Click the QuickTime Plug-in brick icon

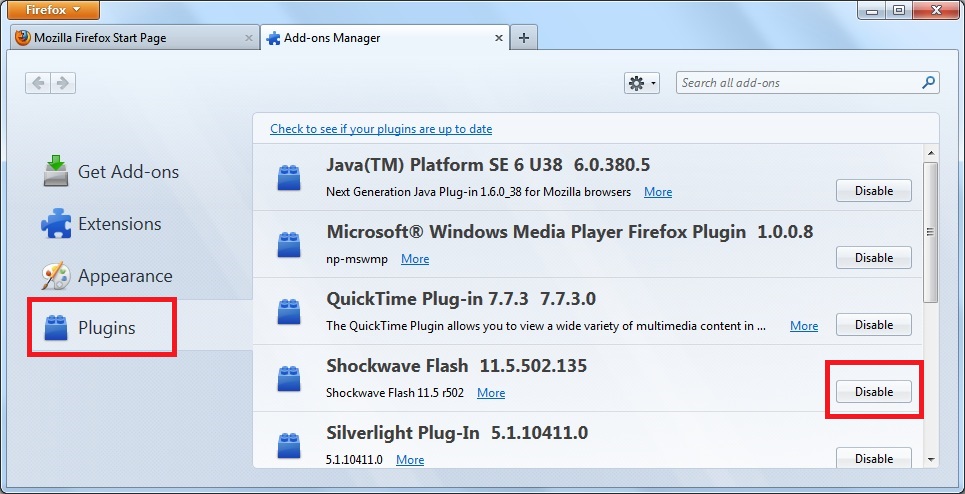(289, 312)
